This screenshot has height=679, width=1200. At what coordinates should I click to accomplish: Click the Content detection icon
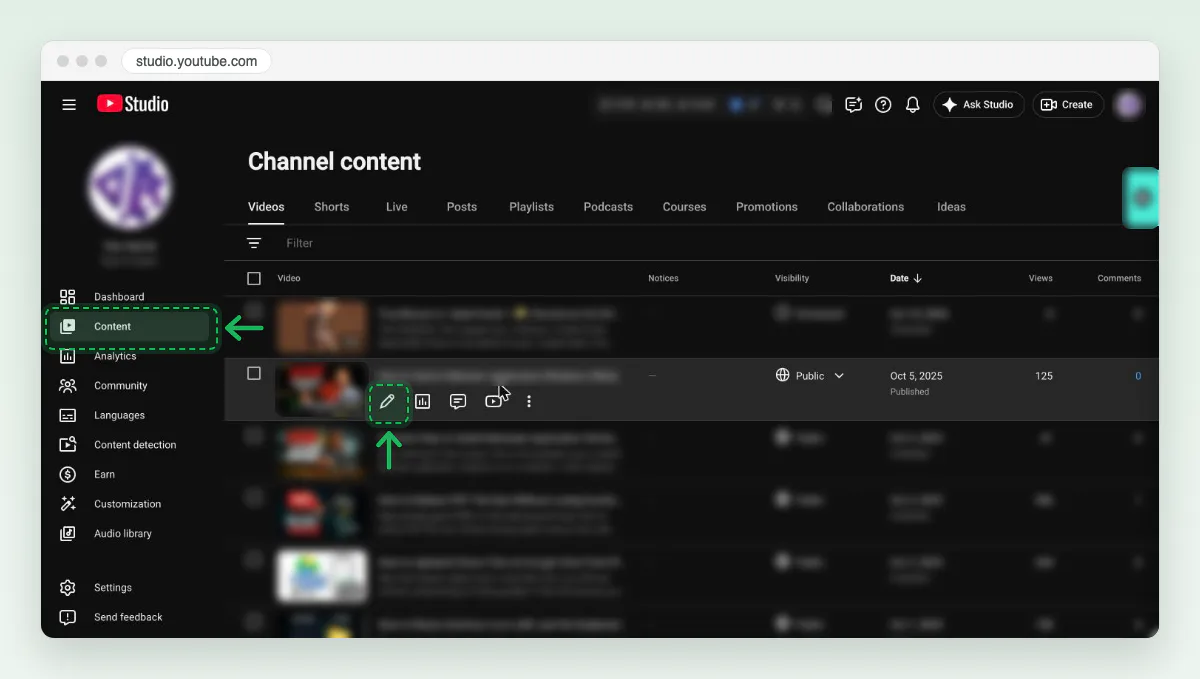click(x=68, y=445)
